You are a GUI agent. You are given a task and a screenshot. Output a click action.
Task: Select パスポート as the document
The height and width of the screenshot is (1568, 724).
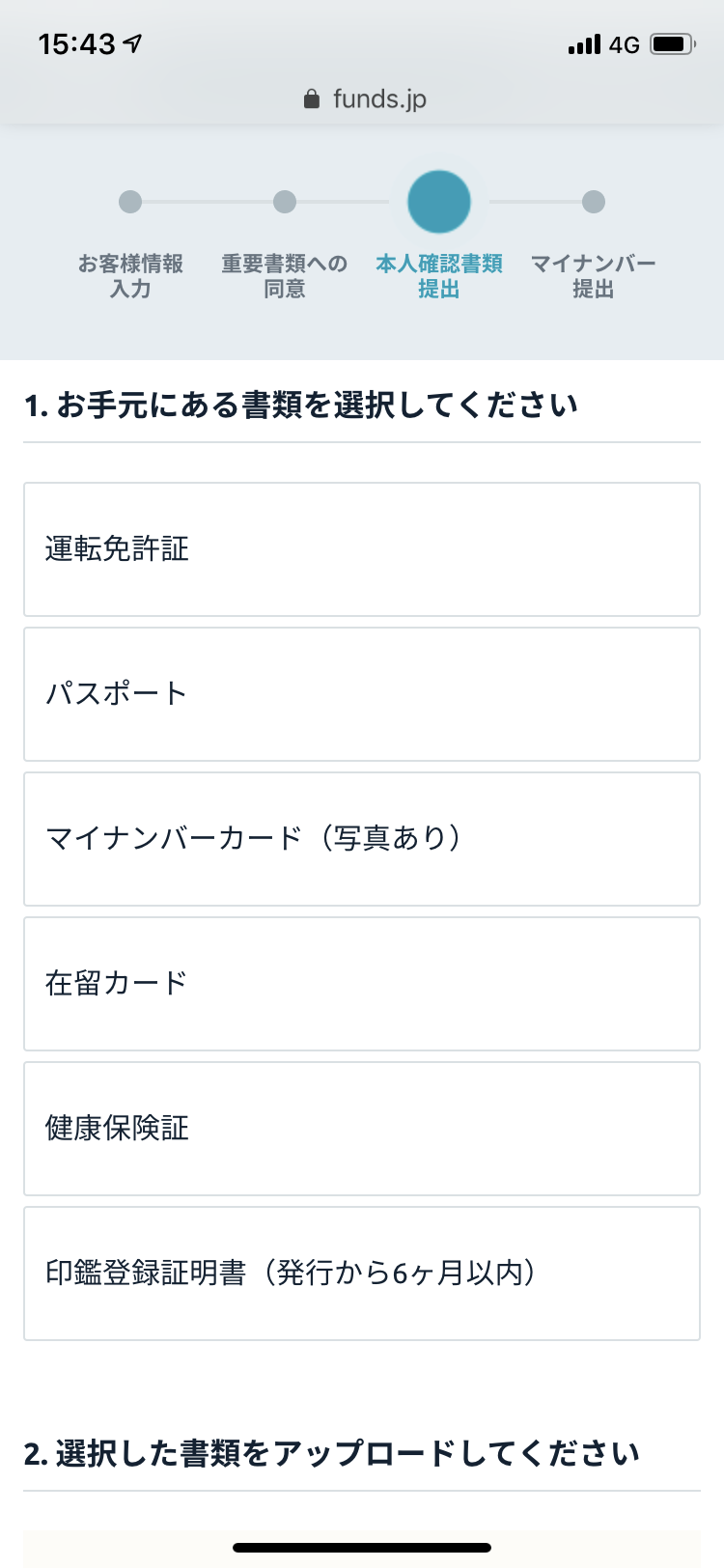click(x=362, y=694)
